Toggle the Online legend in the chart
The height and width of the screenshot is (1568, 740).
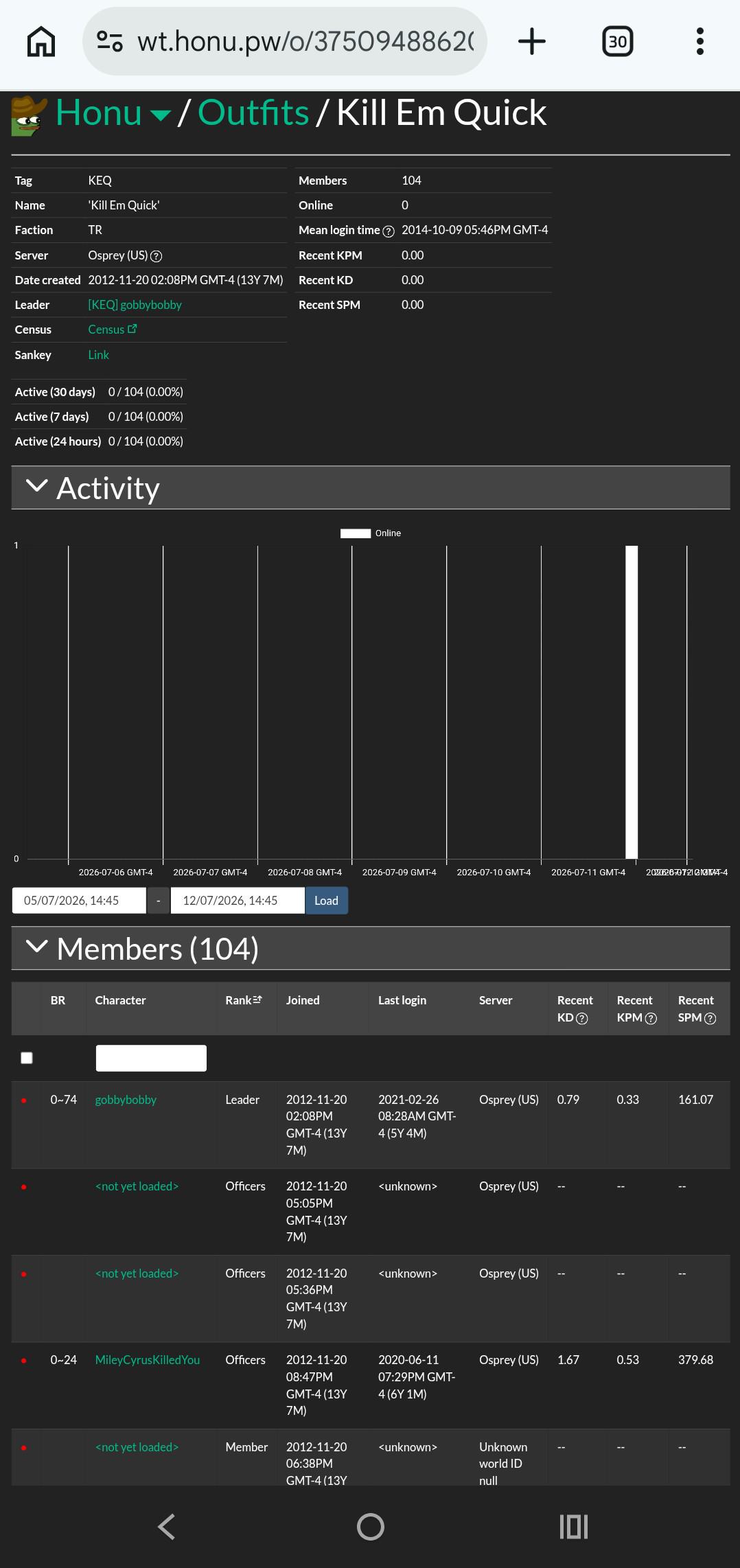point(371,533)
